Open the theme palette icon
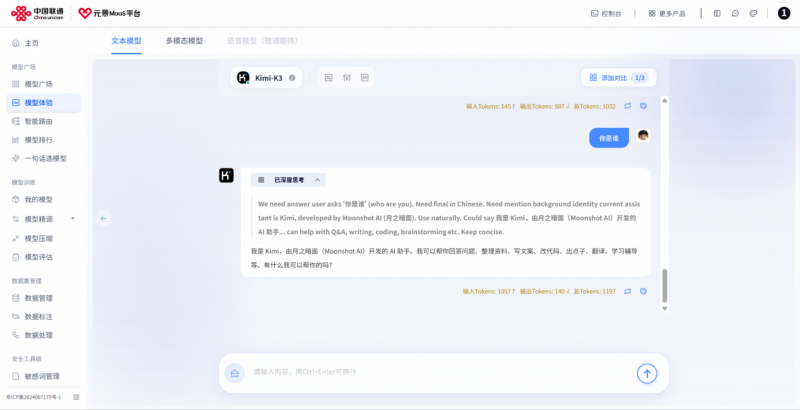Screen dimensions: 800x410 [x=753, y=14]
